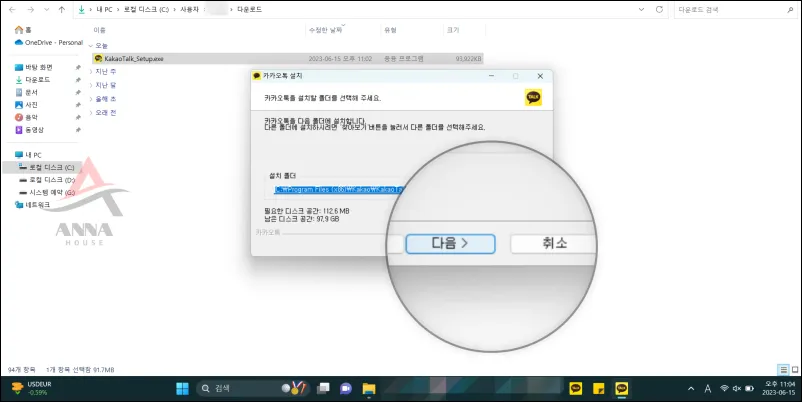
Task: Click the installer title bar KakaoTalk icon
Action: (257, 76)
